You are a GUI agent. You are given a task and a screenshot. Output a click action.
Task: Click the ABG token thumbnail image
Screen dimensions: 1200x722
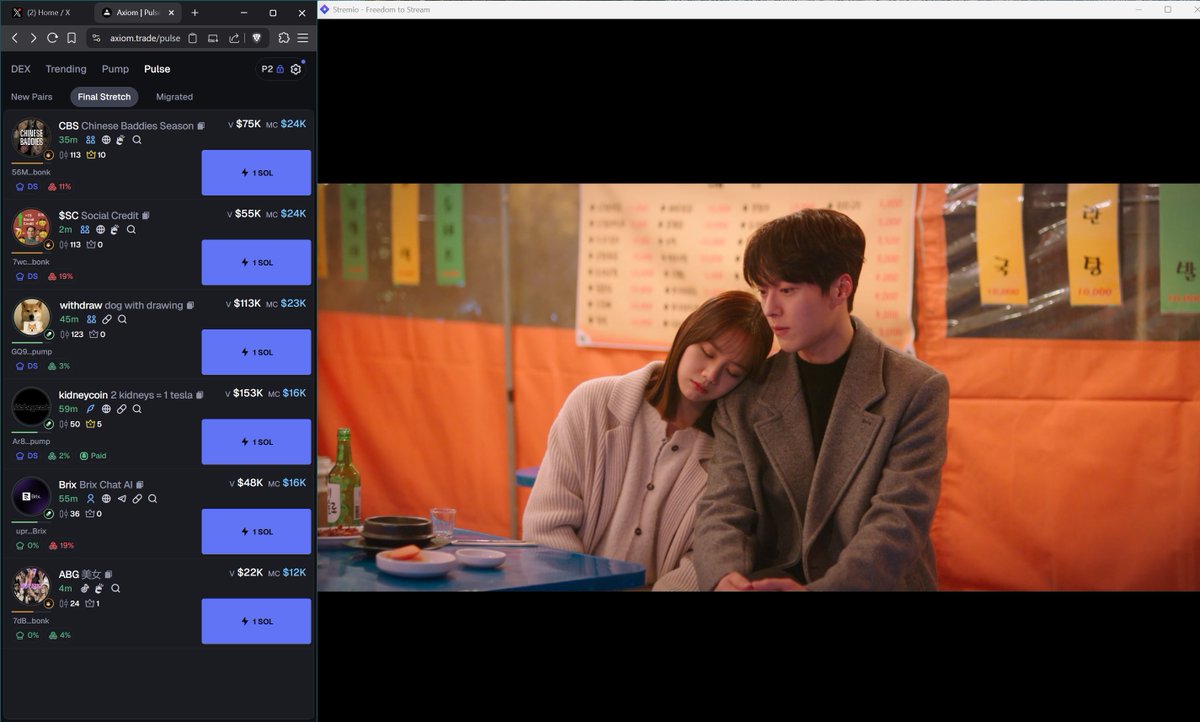click(x=31, y=586)
